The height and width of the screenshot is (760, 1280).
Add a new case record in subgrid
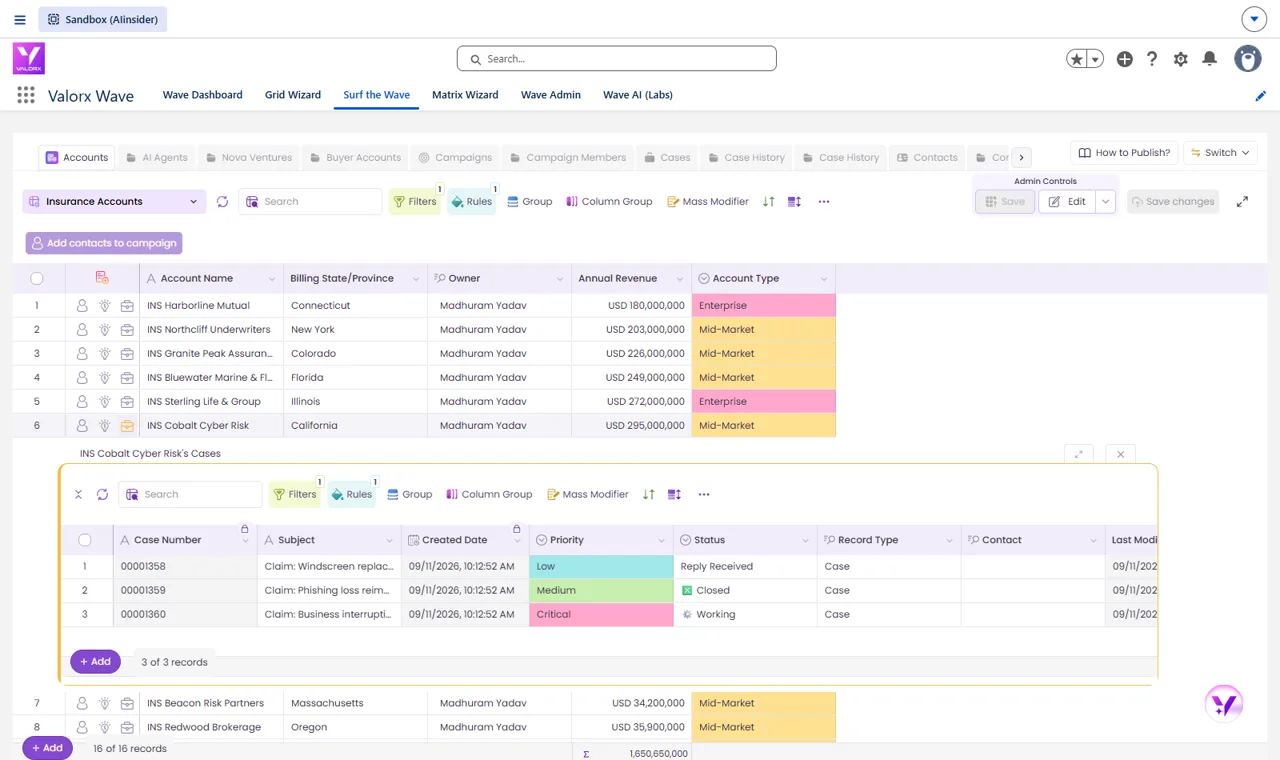[95, 661]
